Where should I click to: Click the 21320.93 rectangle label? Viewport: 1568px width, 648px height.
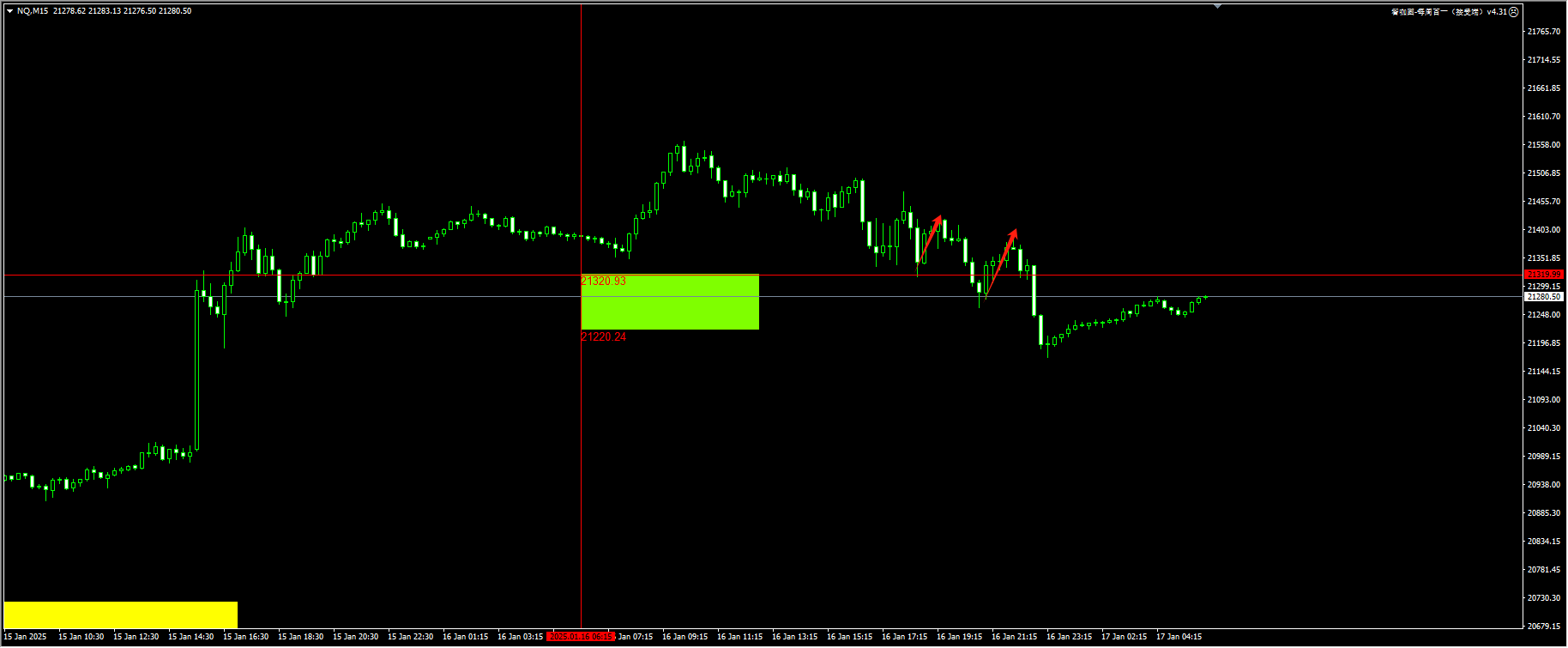(604, 282)
